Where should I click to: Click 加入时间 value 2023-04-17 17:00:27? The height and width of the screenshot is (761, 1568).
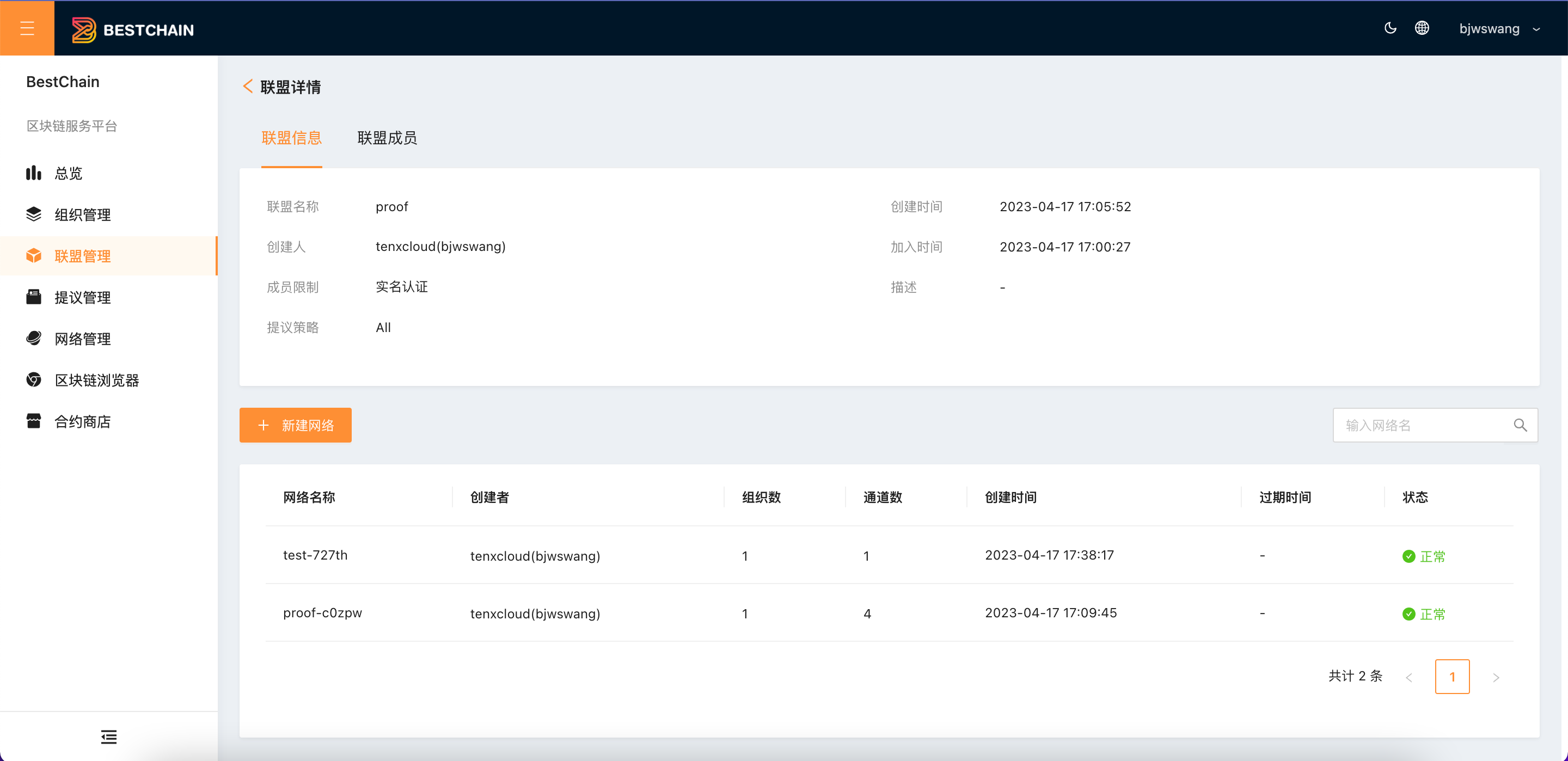click(1065, 247)
